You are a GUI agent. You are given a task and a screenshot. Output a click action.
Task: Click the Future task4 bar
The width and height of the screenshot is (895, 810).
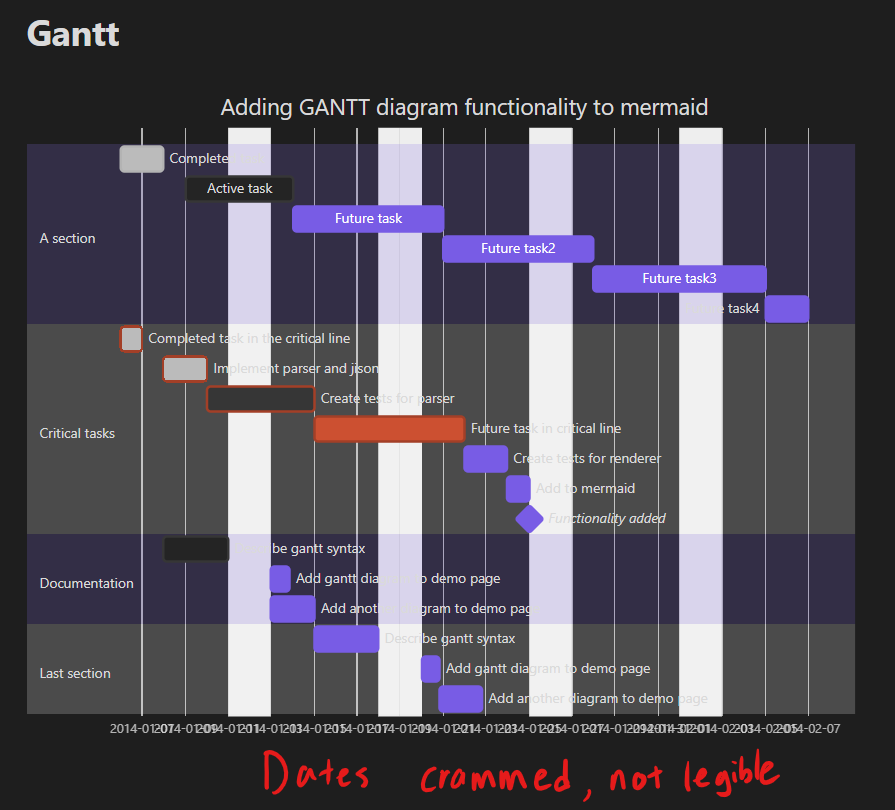pyautogui.click(x=786, y=308)
